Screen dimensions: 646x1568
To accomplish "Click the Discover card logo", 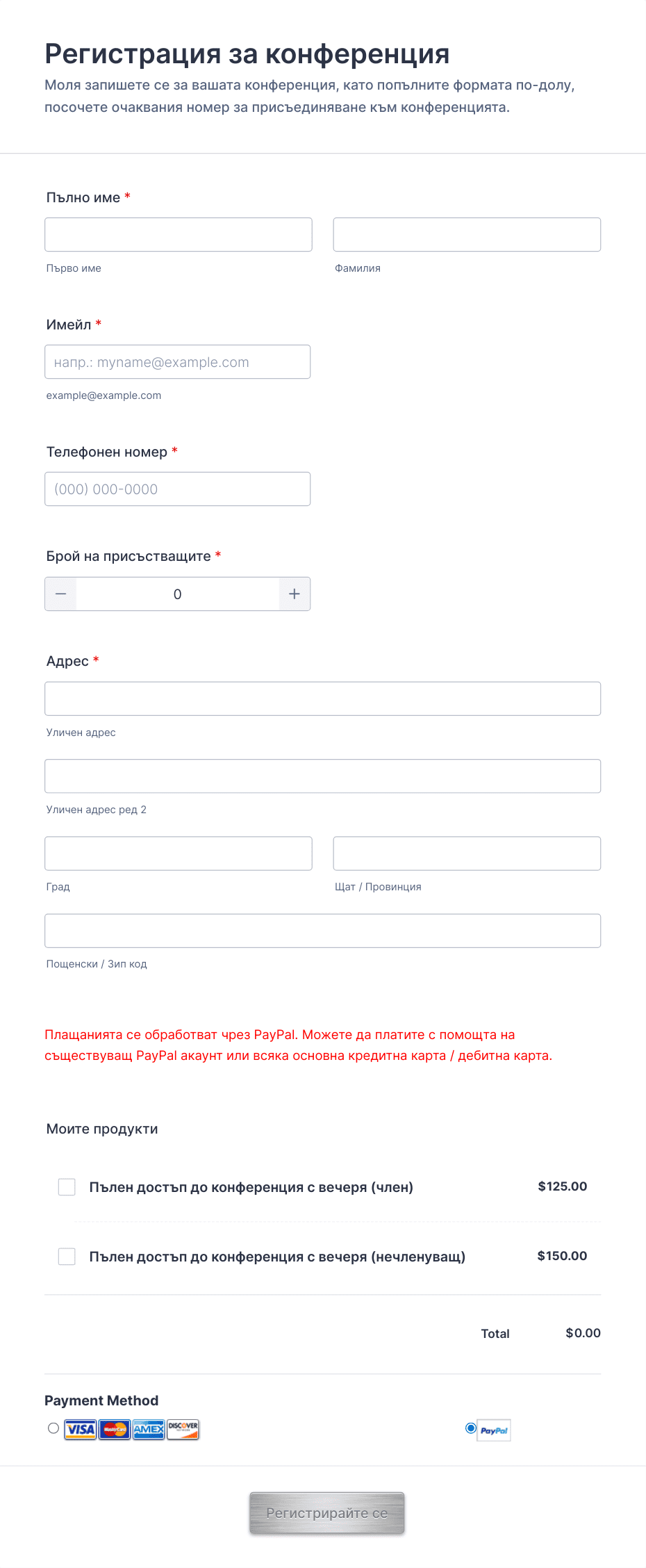I will click(183, 1430).
